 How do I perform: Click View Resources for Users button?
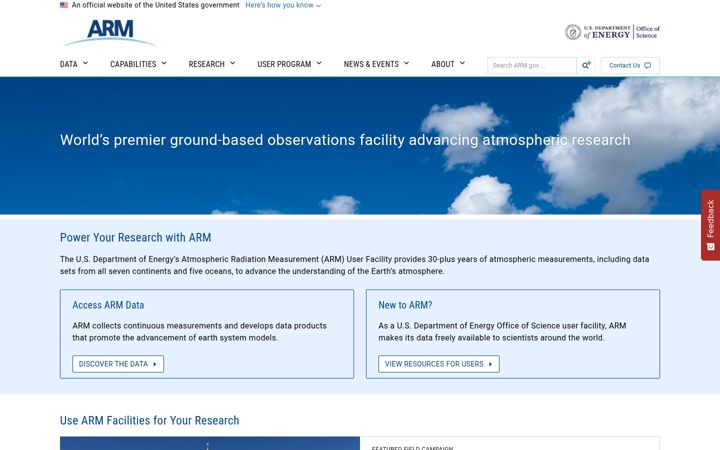(439, 364)
